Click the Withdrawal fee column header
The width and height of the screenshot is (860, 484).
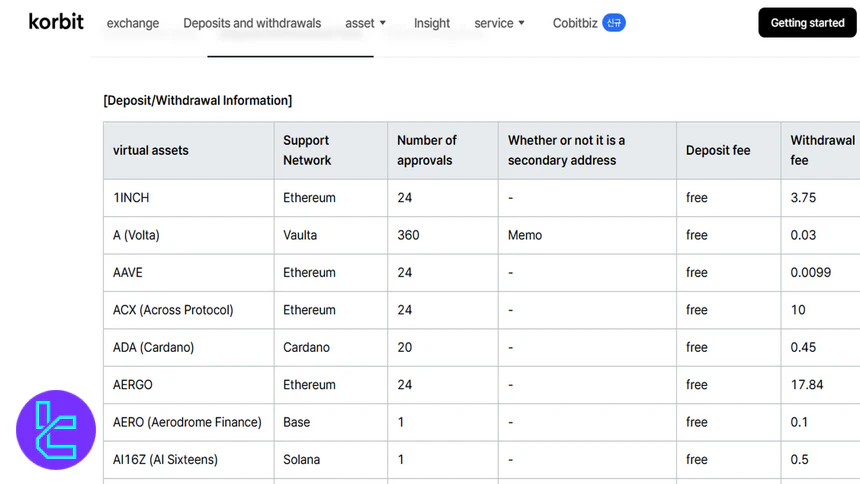822,151
